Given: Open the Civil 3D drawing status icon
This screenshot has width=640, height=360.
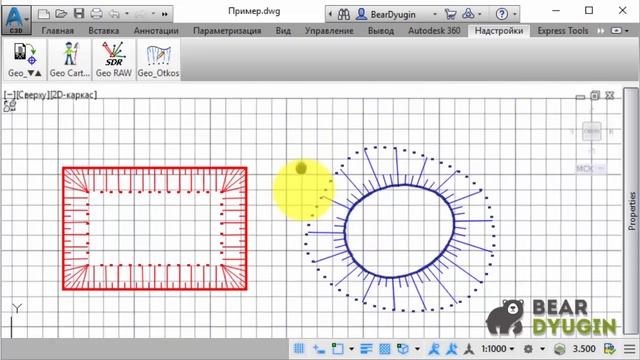Looking at the screenshot, I should point(610,349).
